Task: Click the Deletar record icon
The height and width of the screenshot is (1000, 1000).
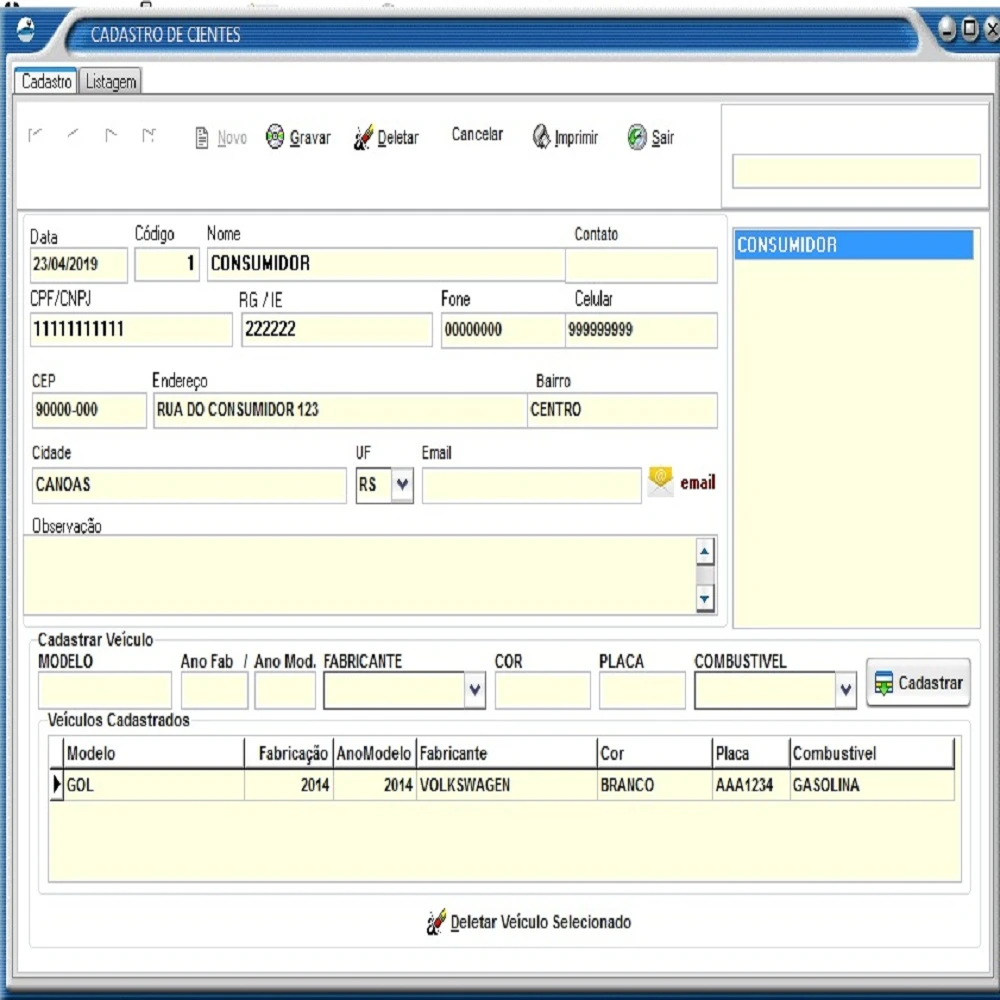Action: pyautogui.click(x=363, y=138)
